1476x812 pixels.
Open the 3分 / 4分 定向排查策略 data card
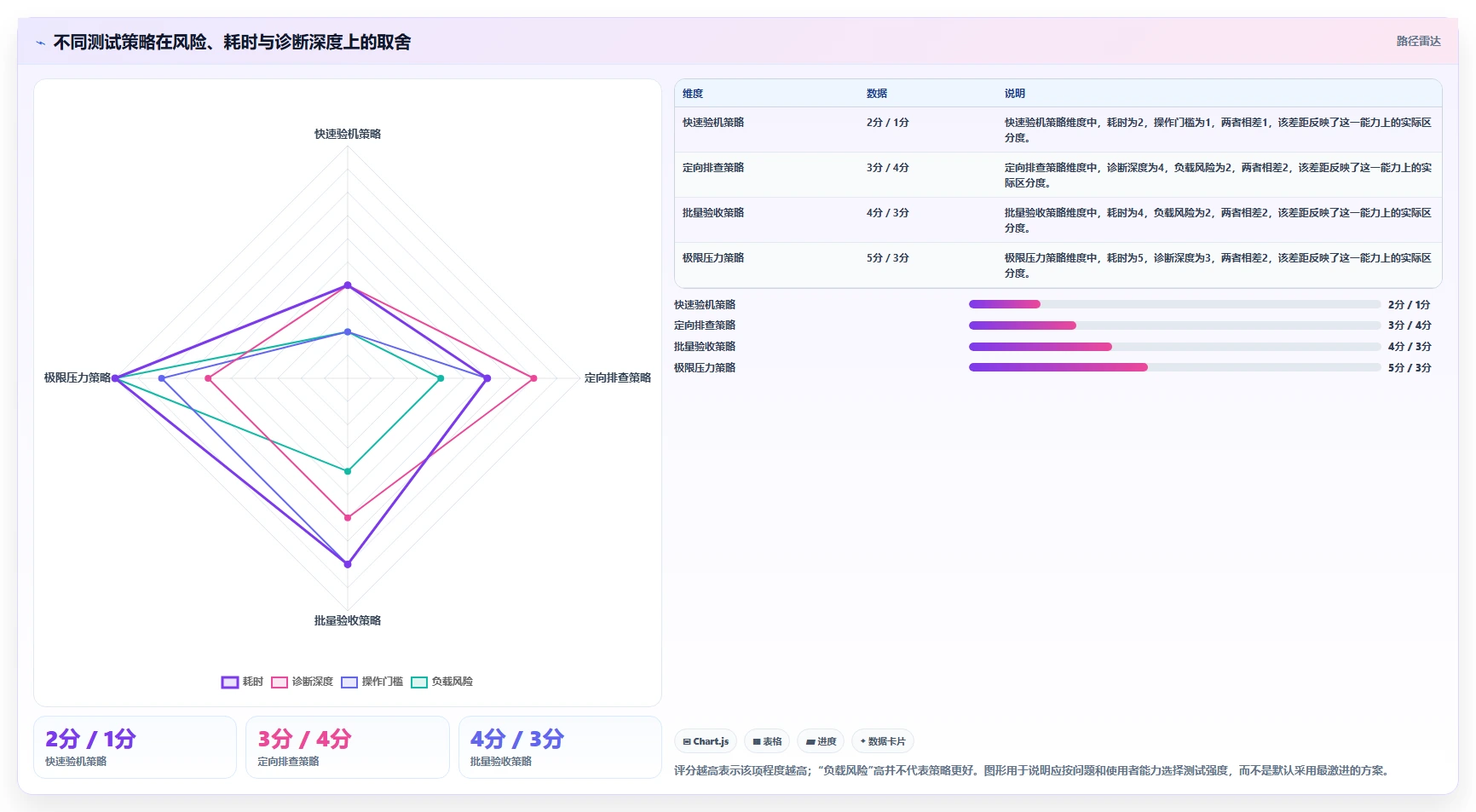coord(348,747)
